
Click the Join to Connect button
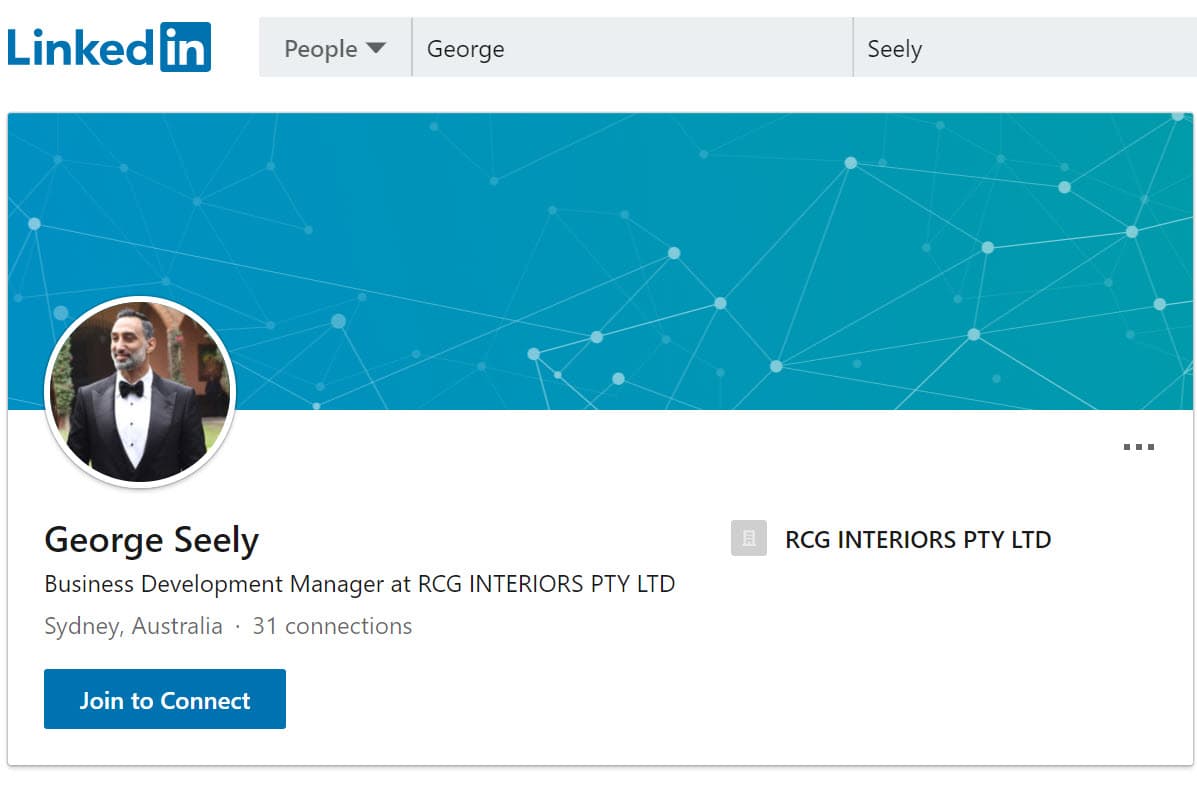pyautogui.click(x=164, y=699)
